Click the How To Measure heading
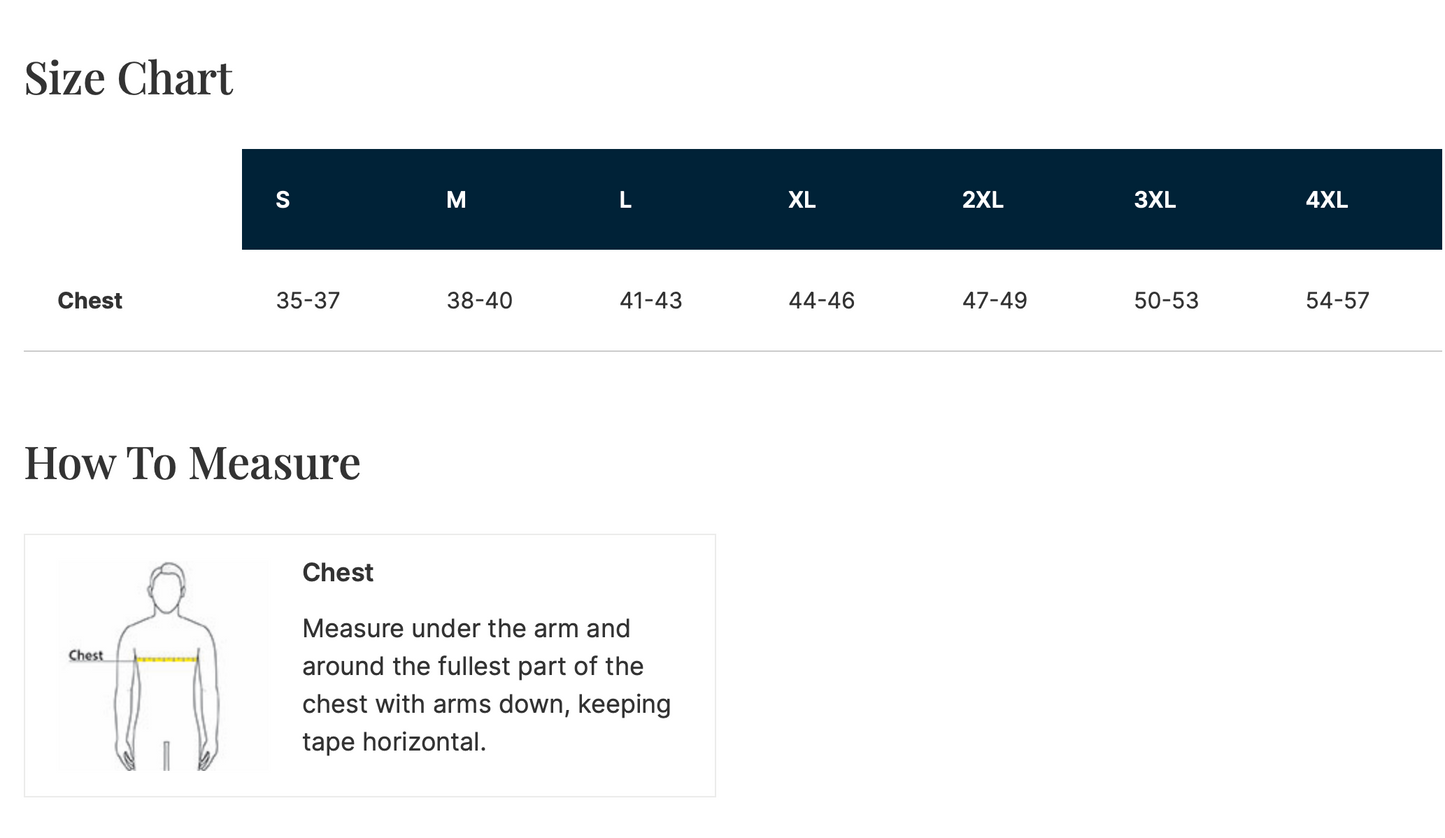 [x=192, y=462]
